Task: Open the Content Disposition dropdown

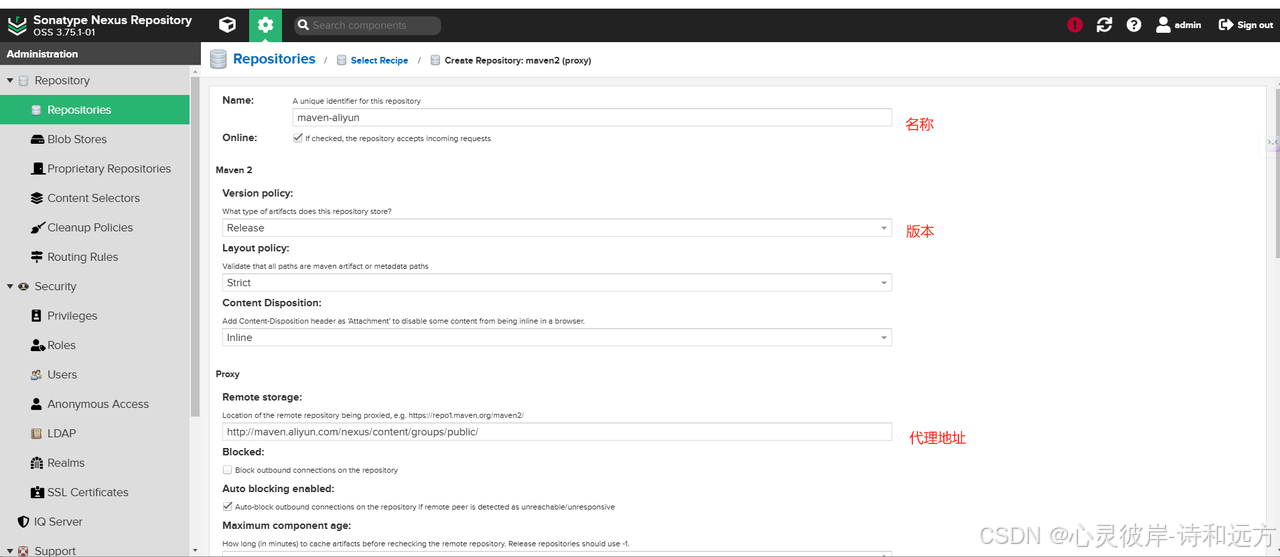Action: point(557,338)
